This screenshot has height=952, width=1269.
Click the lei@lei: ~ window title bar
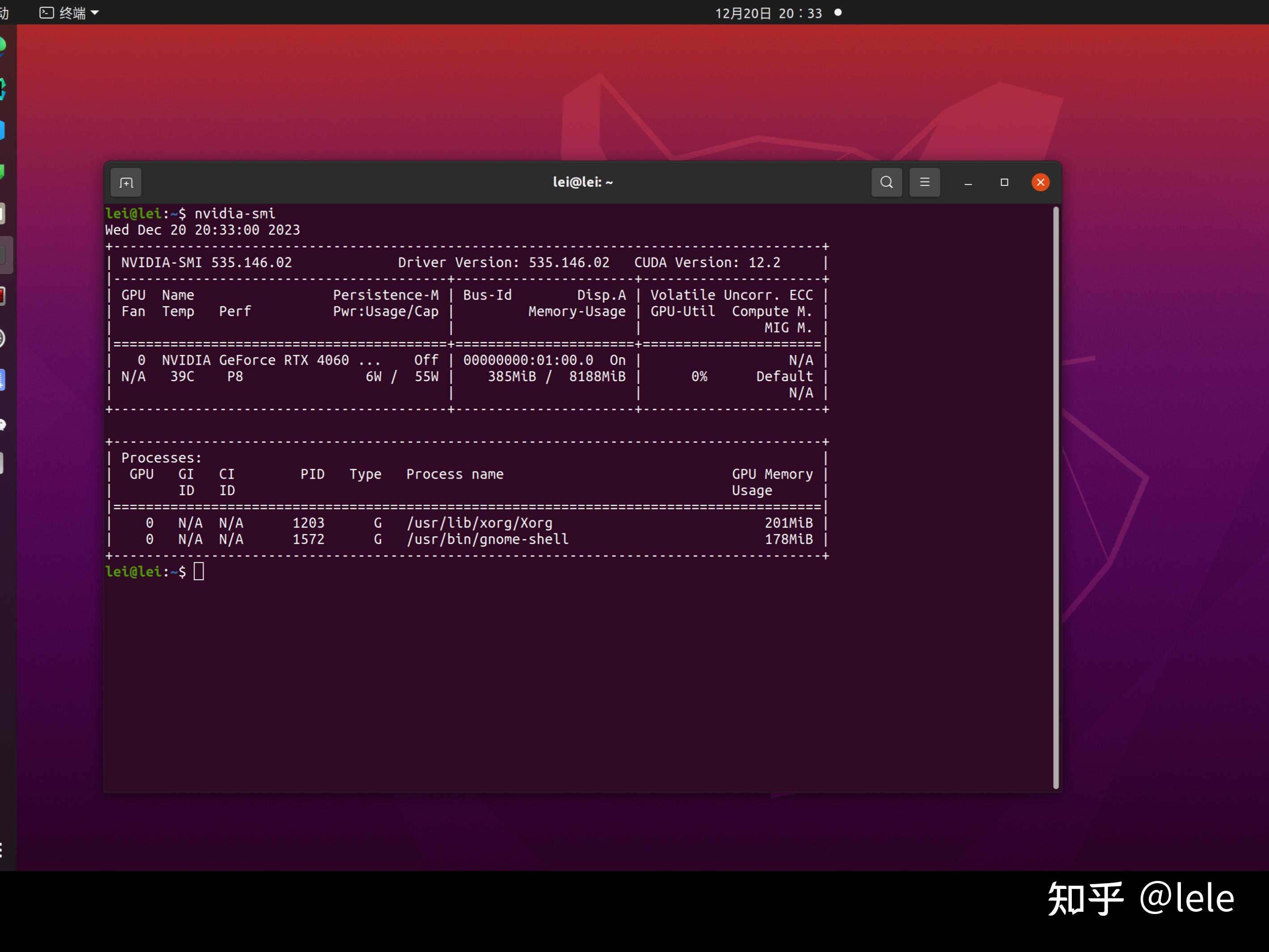(582, 182)
